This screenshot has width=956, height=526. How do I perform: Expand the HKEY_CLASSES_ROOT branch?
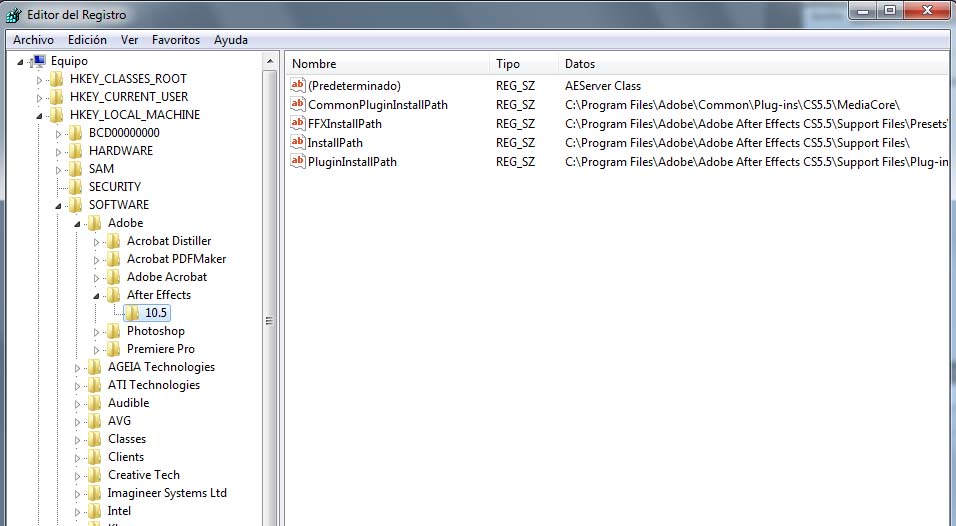tap(40, 80)
